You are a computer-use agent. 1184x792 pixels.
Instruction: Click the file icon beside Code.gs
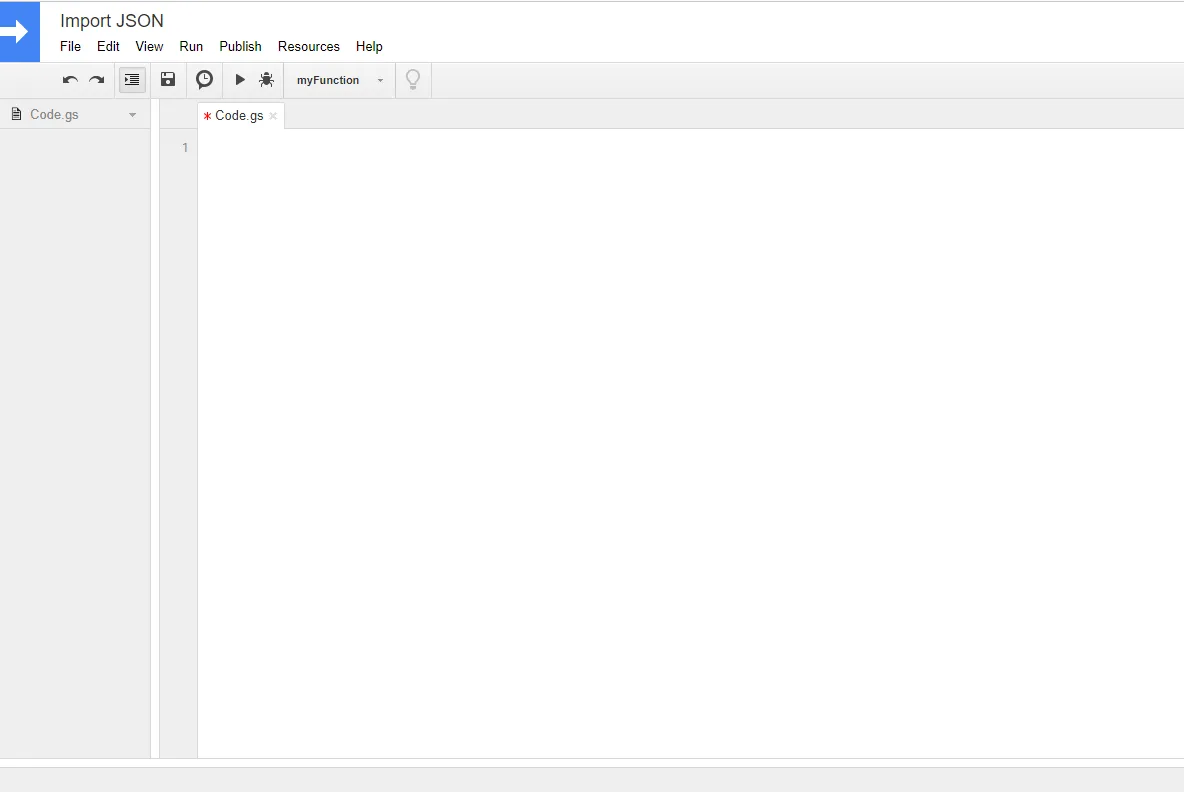pos(17,114)
